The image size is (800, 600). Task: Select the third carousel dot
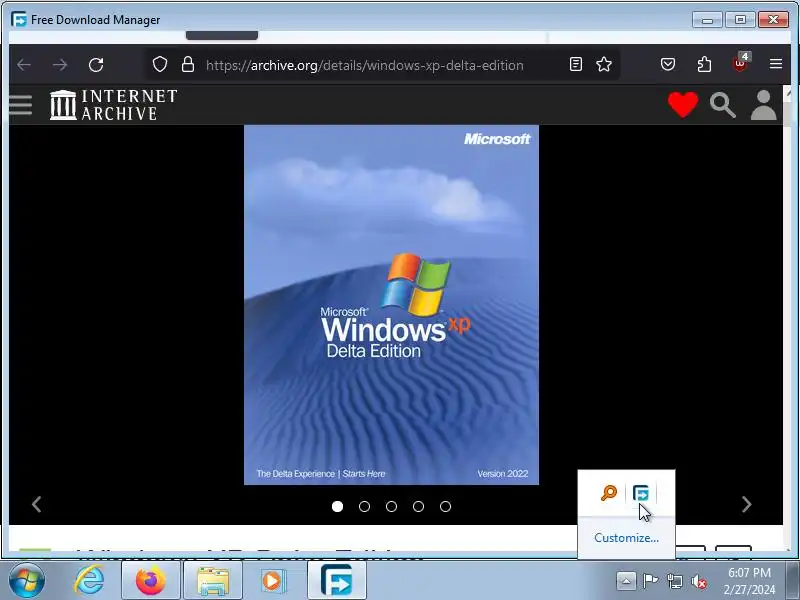pos(391,506)
